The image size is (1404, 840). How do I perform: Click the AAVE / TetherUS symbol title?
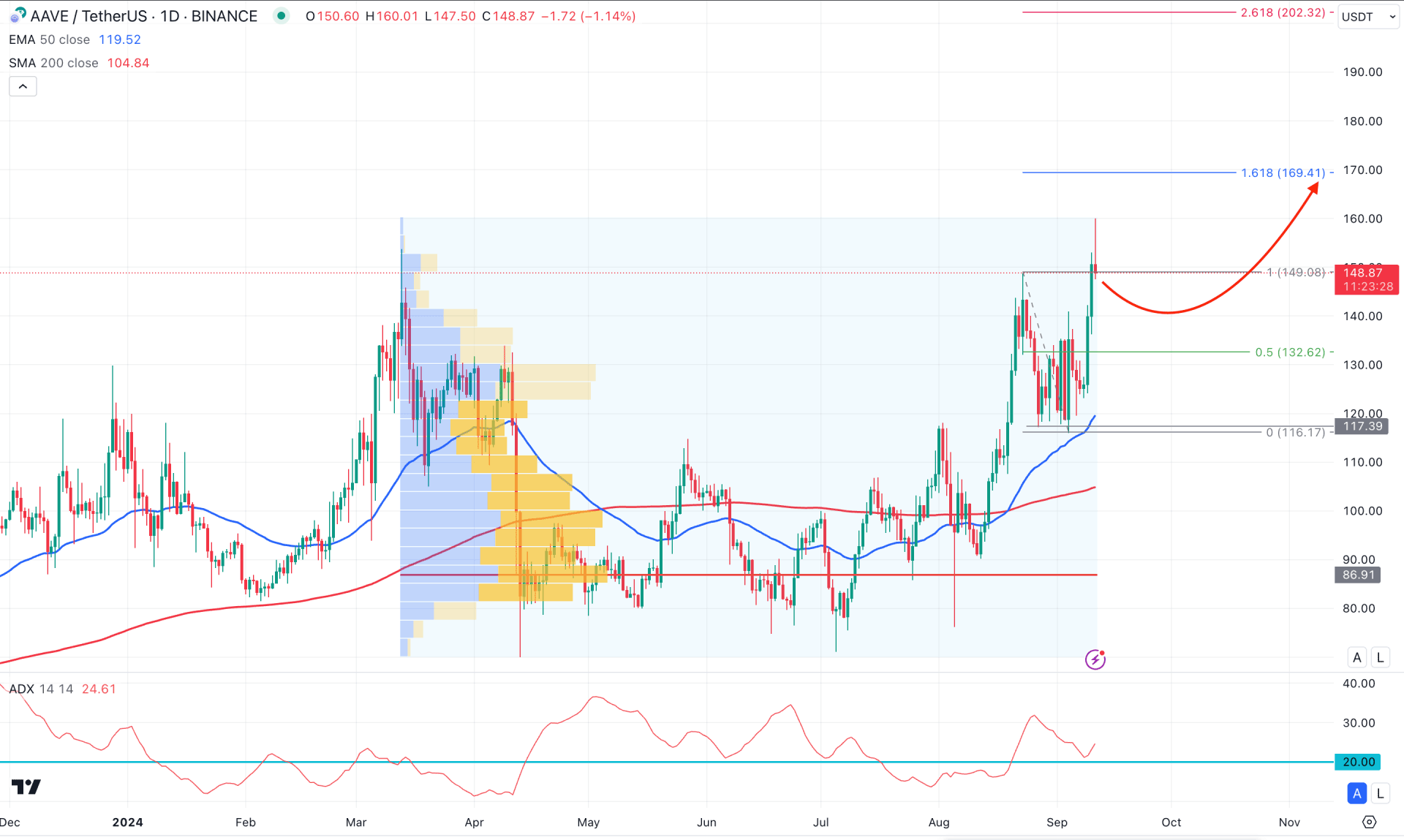pyautogui.click(x=88, y=16)
